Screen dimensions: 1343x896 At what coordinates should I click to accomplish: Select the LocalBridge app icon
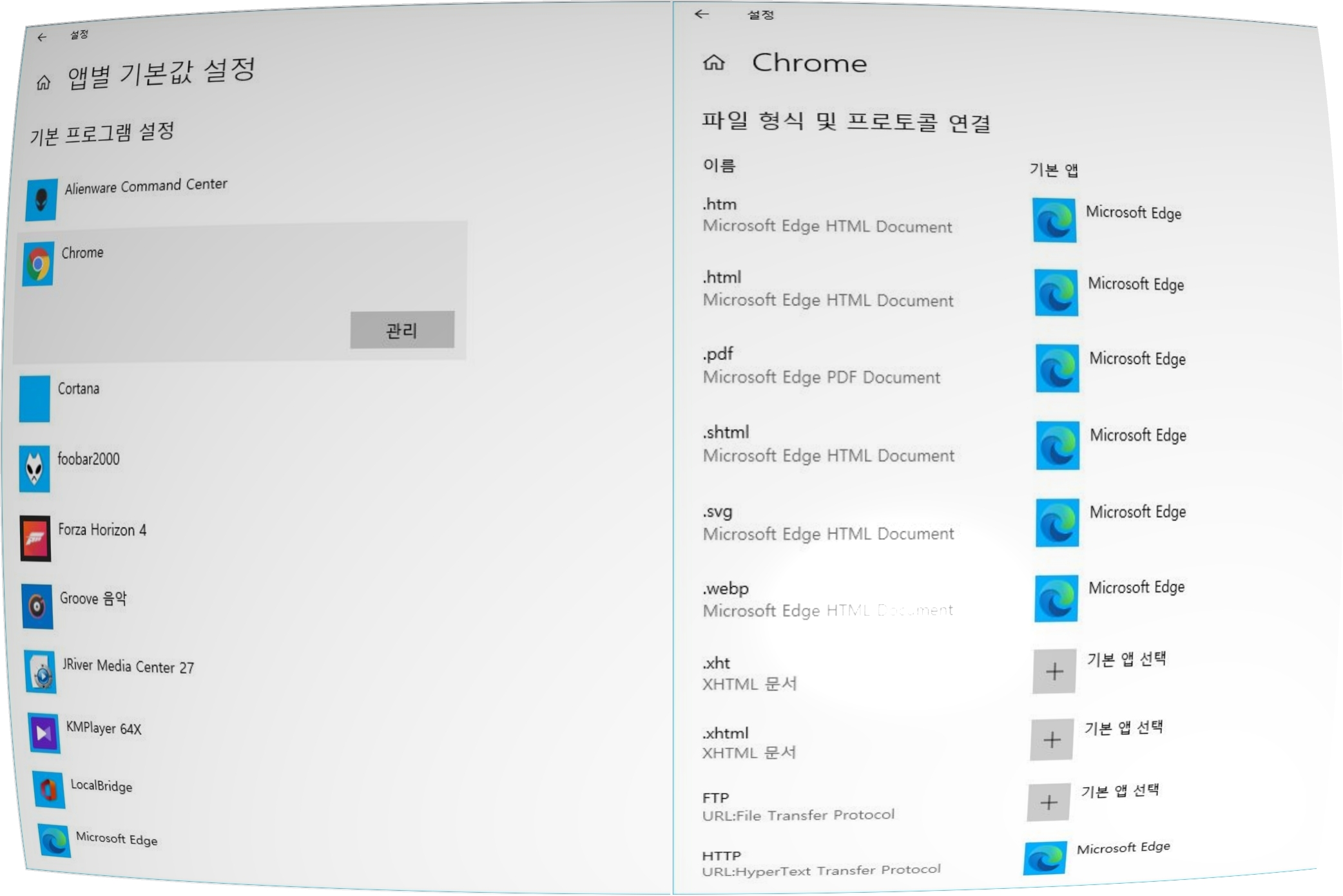[49, 790]
